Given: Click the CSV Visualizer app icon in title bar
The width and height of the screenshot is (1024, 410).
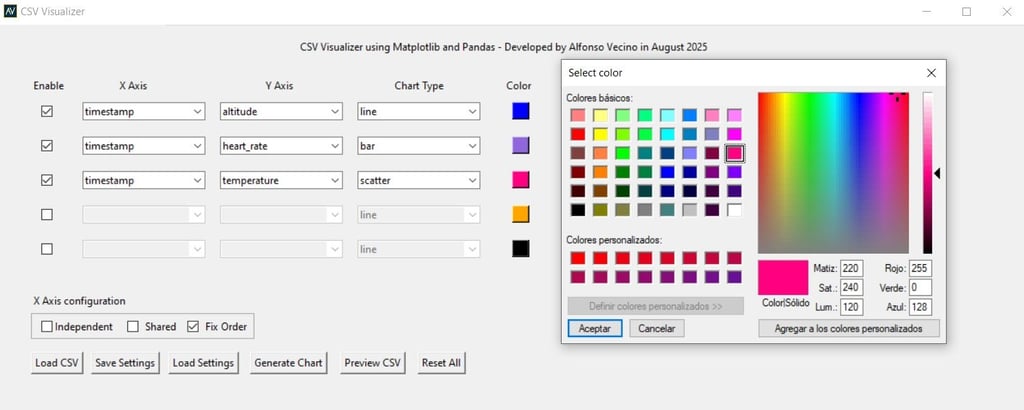Looking at the screenshot, I should pyautogui.click(x=10, y=11).
